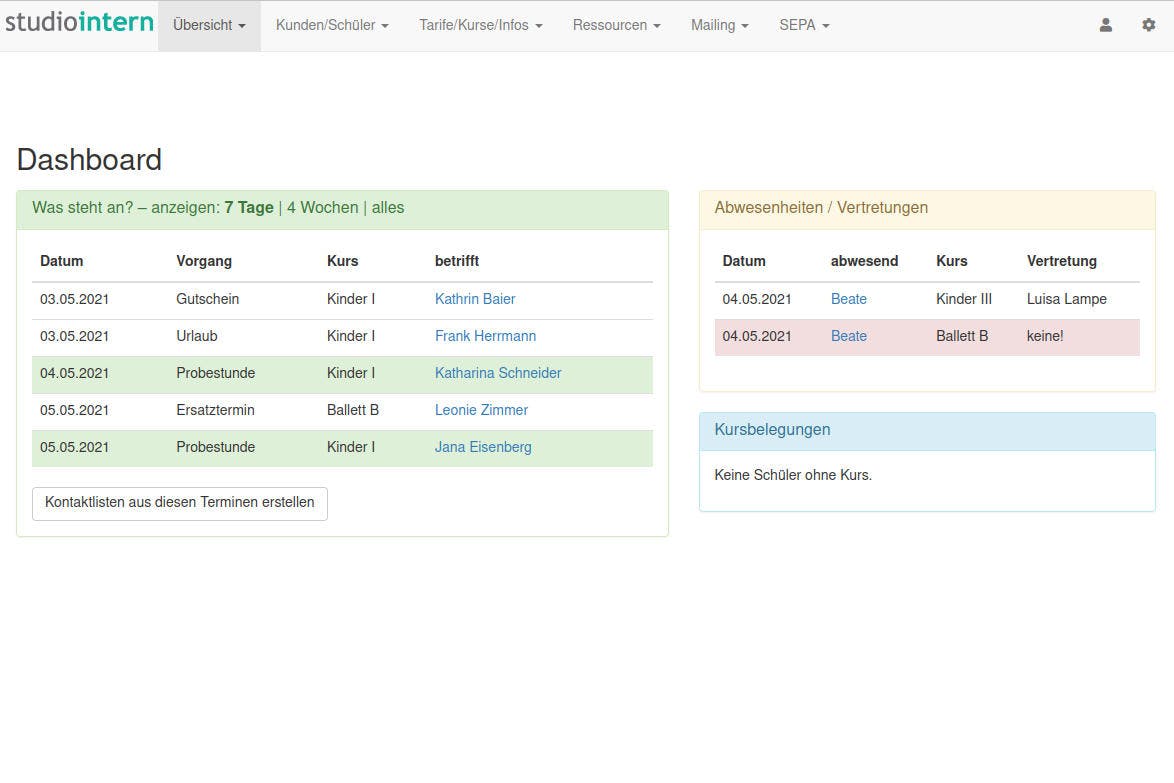Open Katharina Schneider's profile link

pos(498,373)
